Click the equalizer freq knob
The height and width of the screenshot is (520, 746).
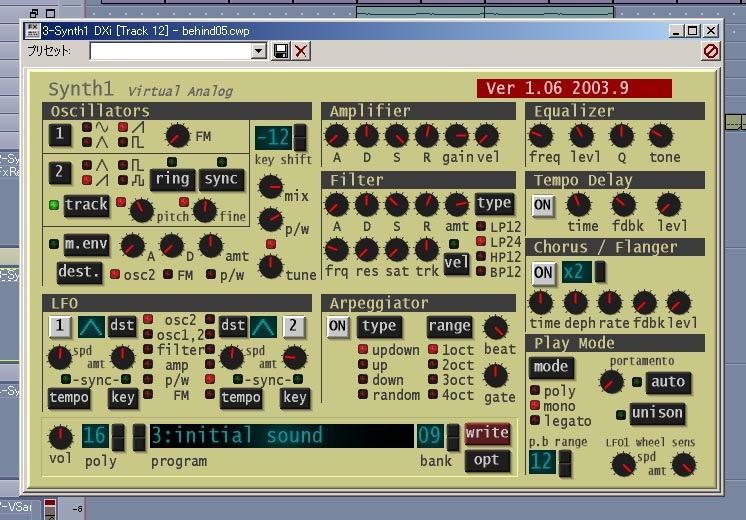coord(541,136)
